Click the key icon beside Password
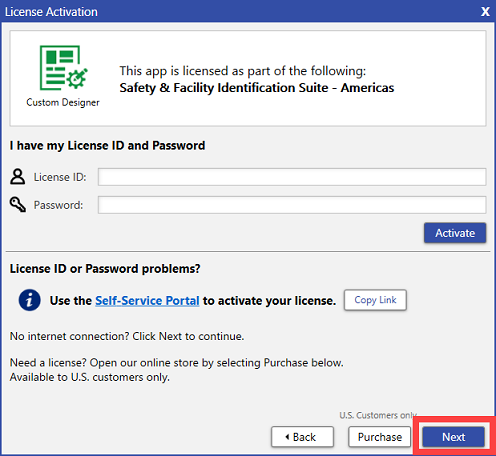Screen dimensions: 496x456 (18, 204)
